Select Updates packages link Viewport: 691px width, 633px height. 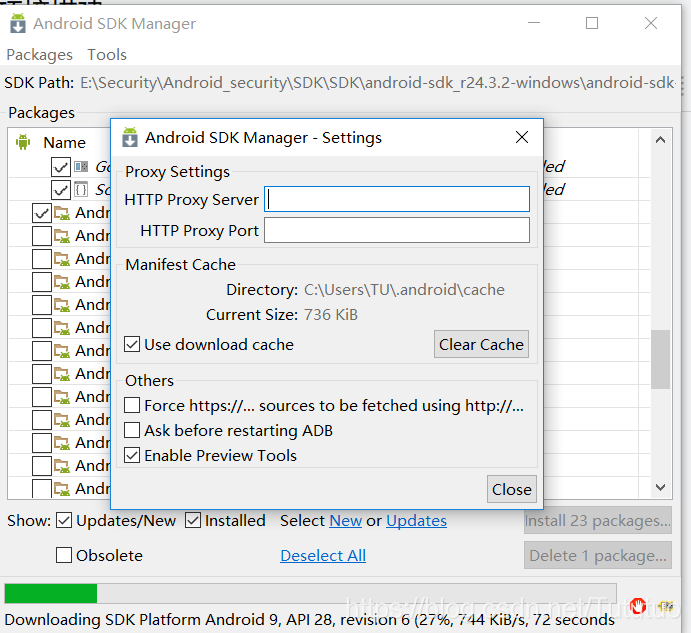point(416,521)
